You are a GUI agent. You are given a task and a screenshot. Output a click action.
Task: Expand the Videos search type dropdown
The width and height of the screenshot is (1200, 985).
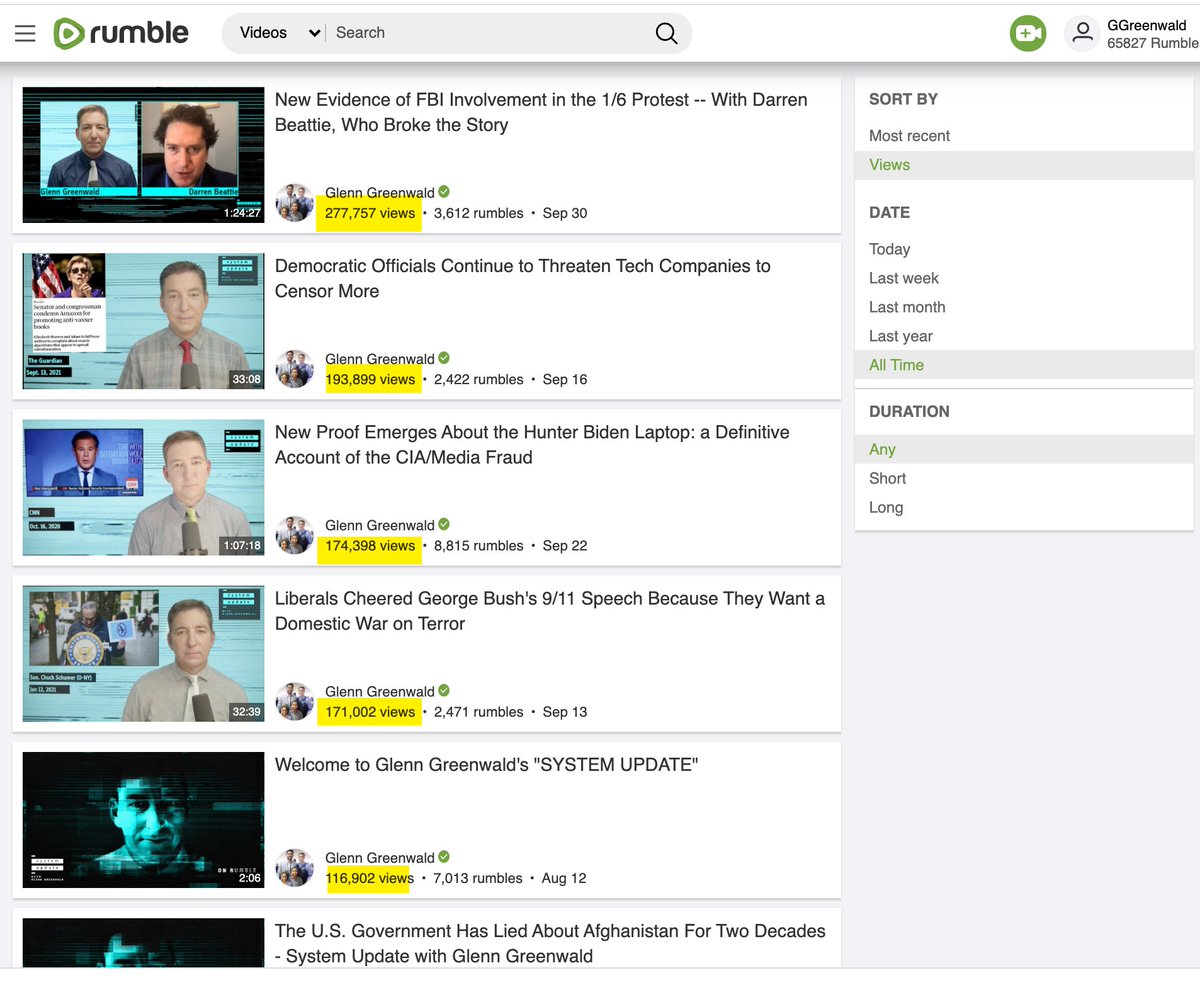pyautogui.click(x=279, y=33)
